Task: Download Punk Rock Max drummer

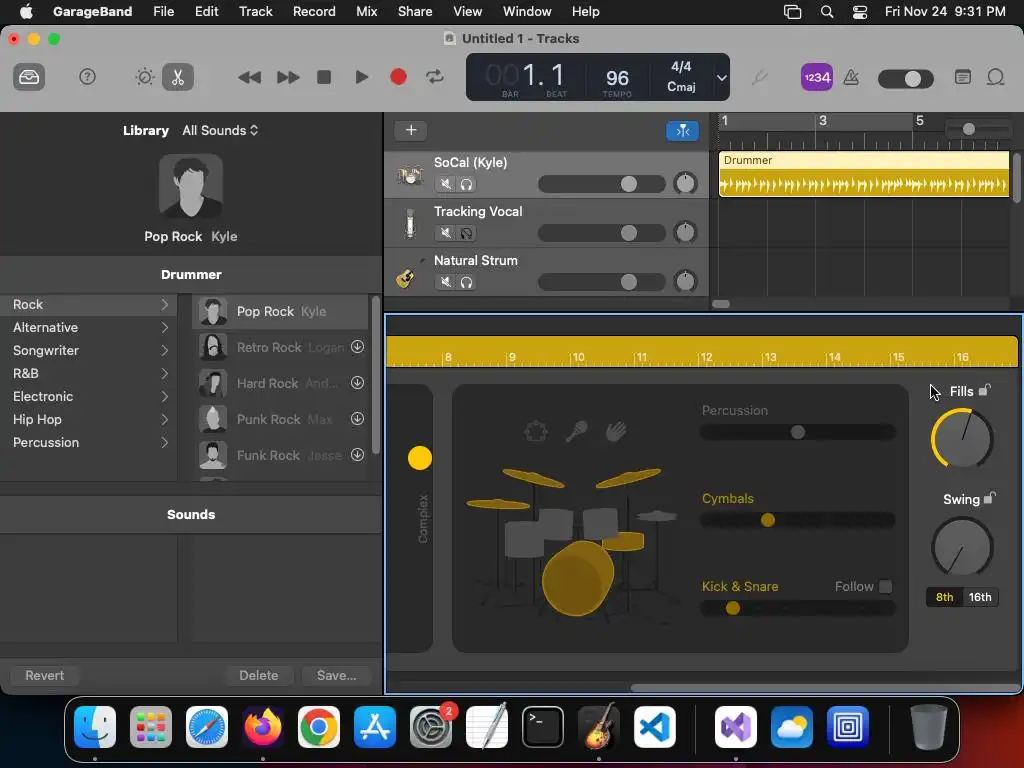Action: [357, 419]
